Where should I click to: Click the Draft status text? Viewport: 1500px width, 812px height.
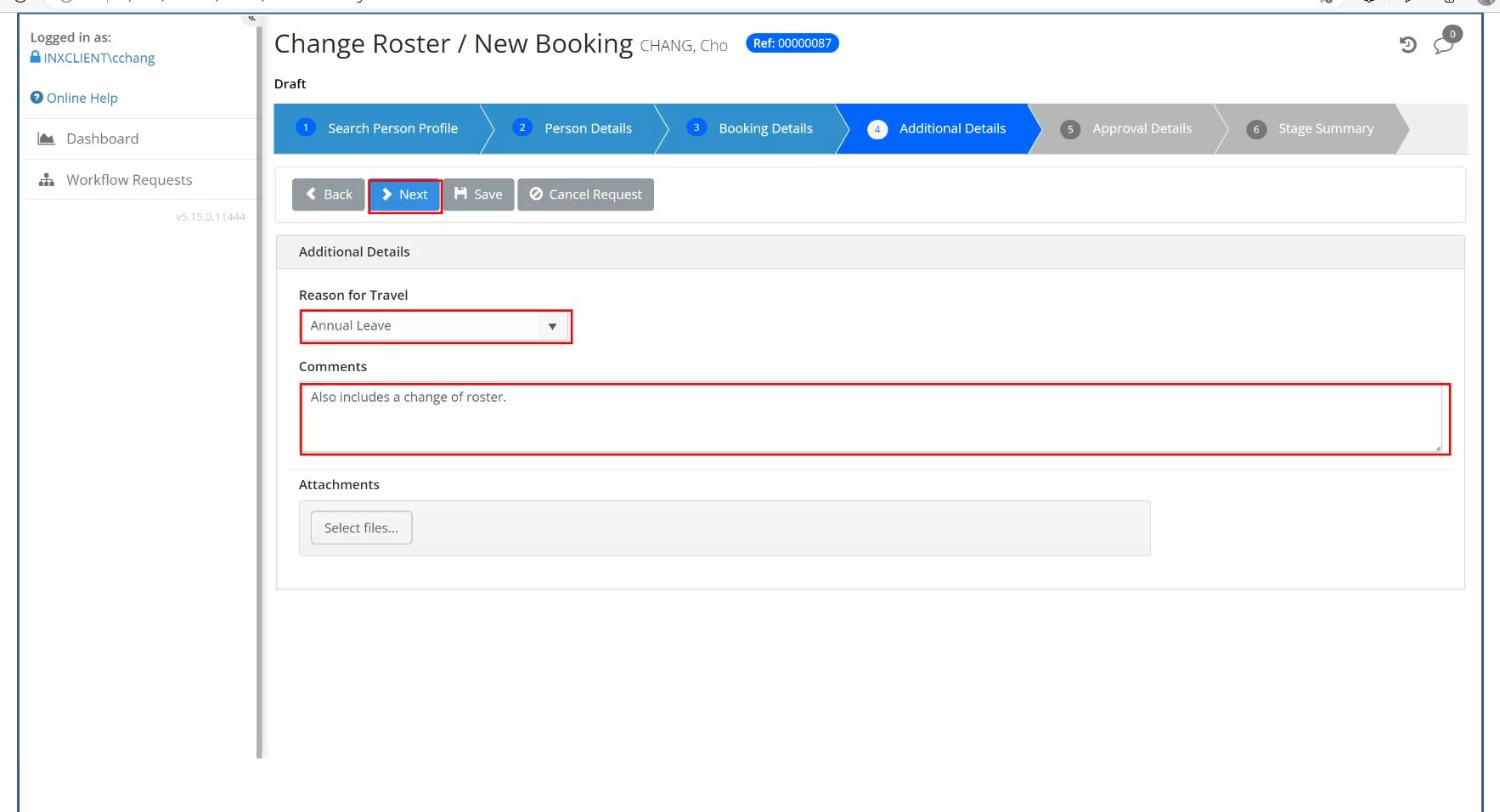click(x=290, y=84)
